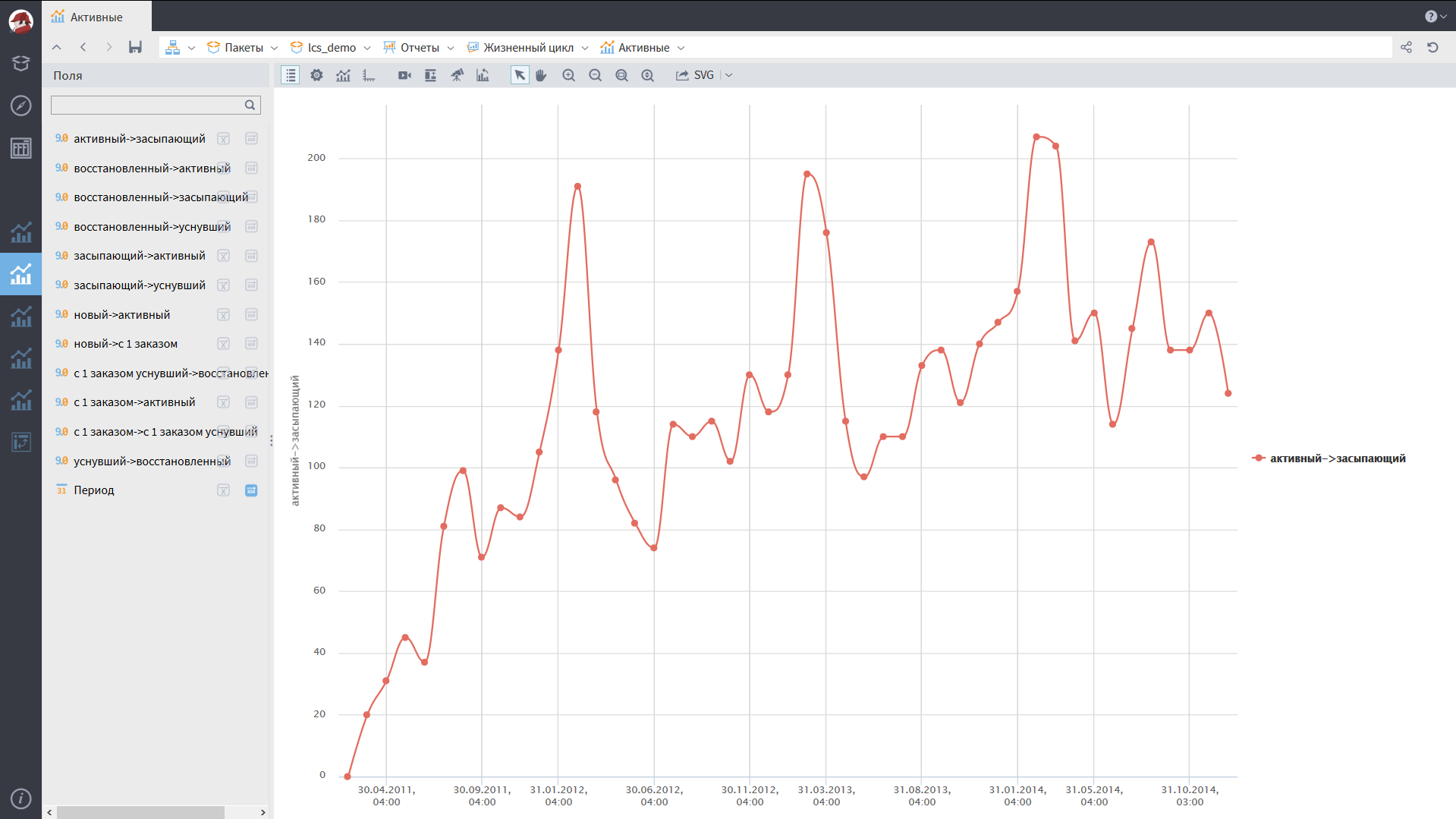1456x819 pixels.
Task: Toggle filter icon for активный->засыпающий
Action: tap(223, 138)
